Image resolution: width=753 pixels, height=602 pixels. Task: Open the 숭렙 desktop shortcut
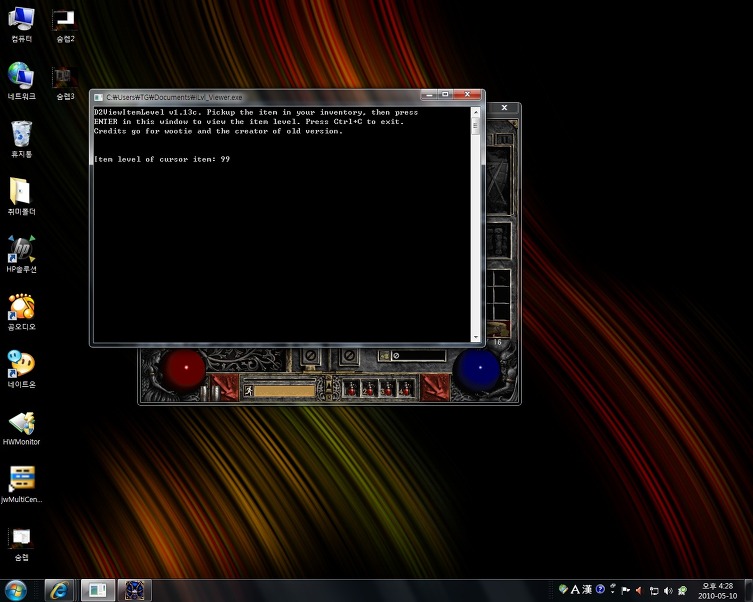click(x=21, y=544)
